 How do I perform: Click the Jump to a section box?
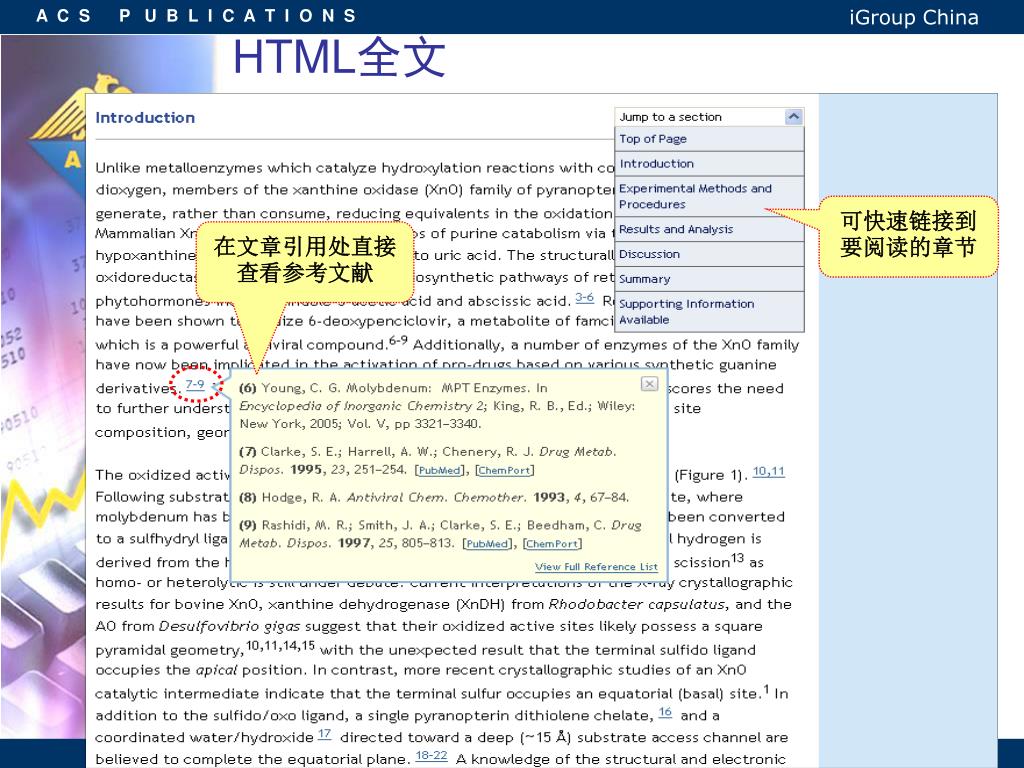709,117
